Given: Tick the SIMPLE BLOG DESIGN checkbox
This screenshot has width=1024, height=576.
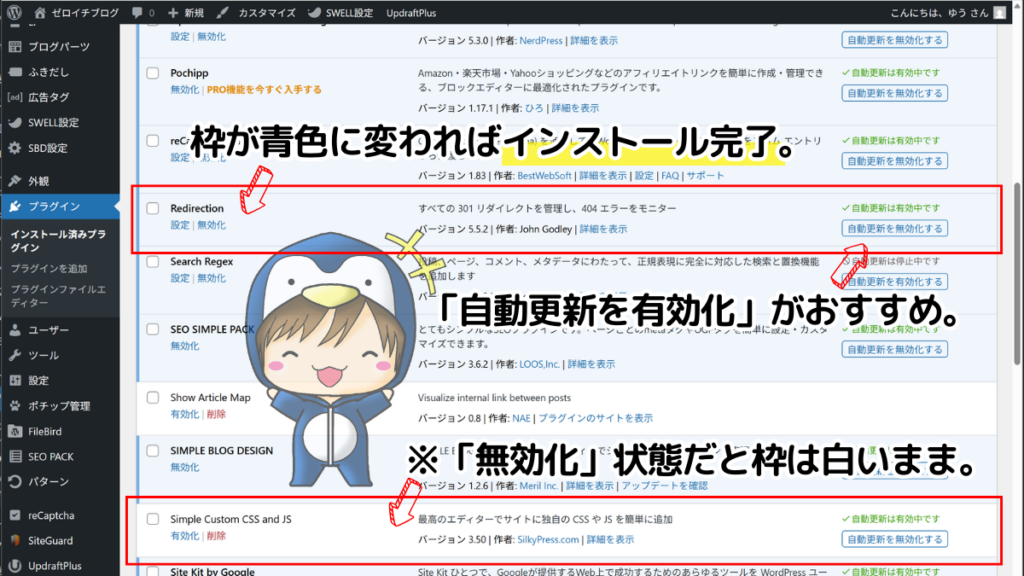Looking at the screenshot, I should click(x=153, y=451).
